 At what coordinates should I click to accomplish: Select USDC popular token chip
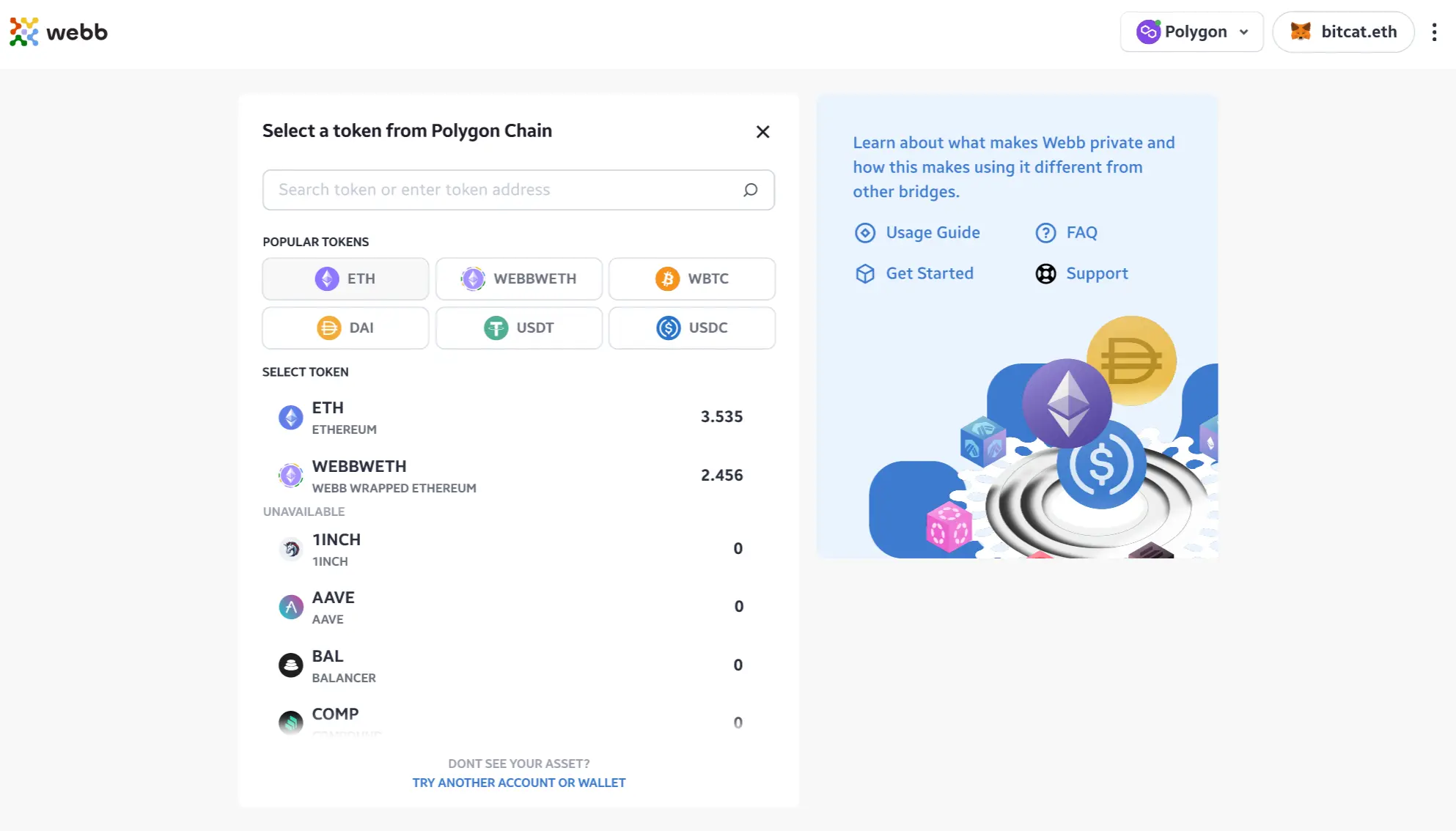692,328
